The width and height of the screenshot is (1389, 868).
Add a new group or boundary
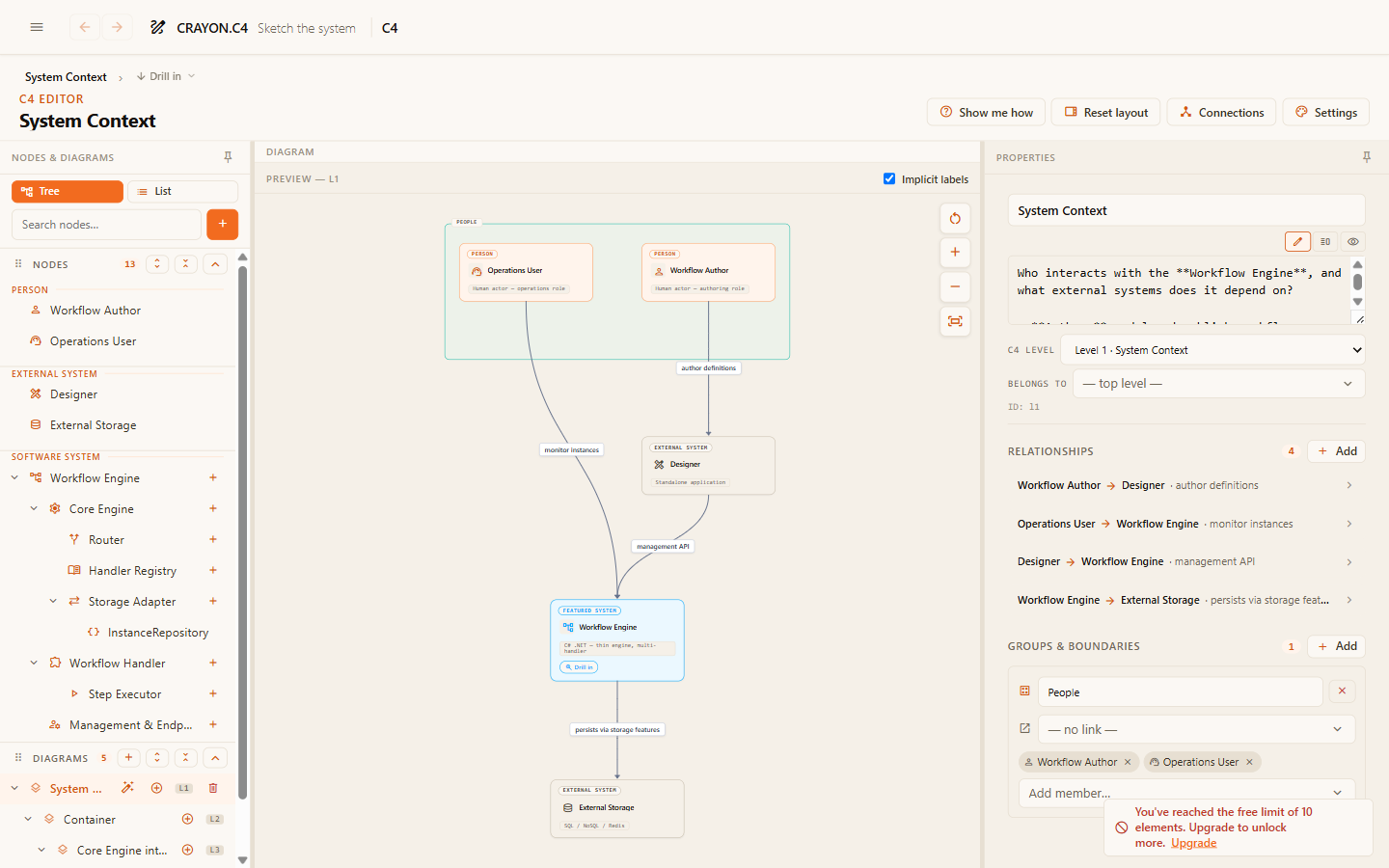[x=1337, y=646]
